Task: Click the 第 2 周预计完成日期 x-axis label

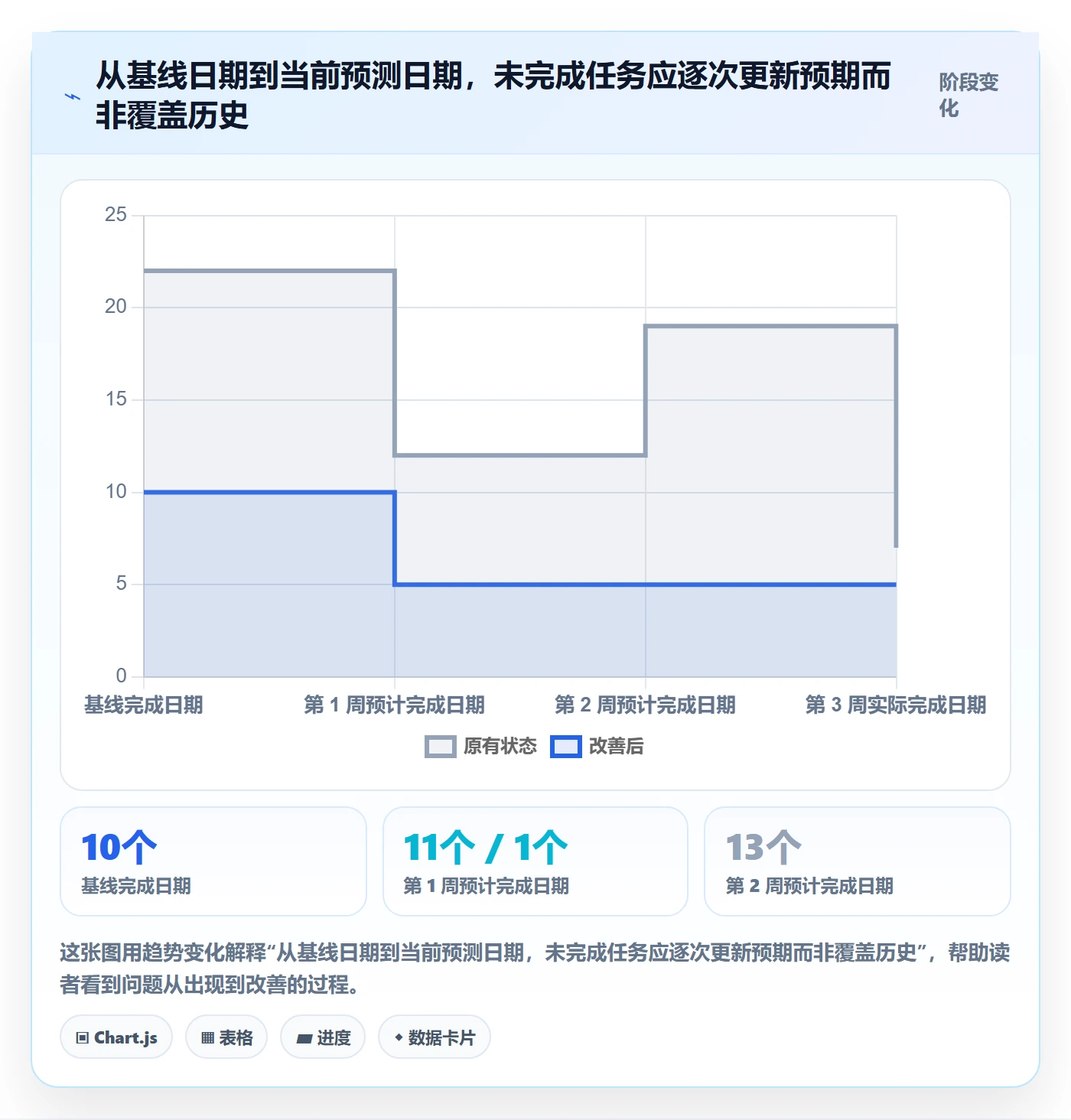Action: (646, 705)
